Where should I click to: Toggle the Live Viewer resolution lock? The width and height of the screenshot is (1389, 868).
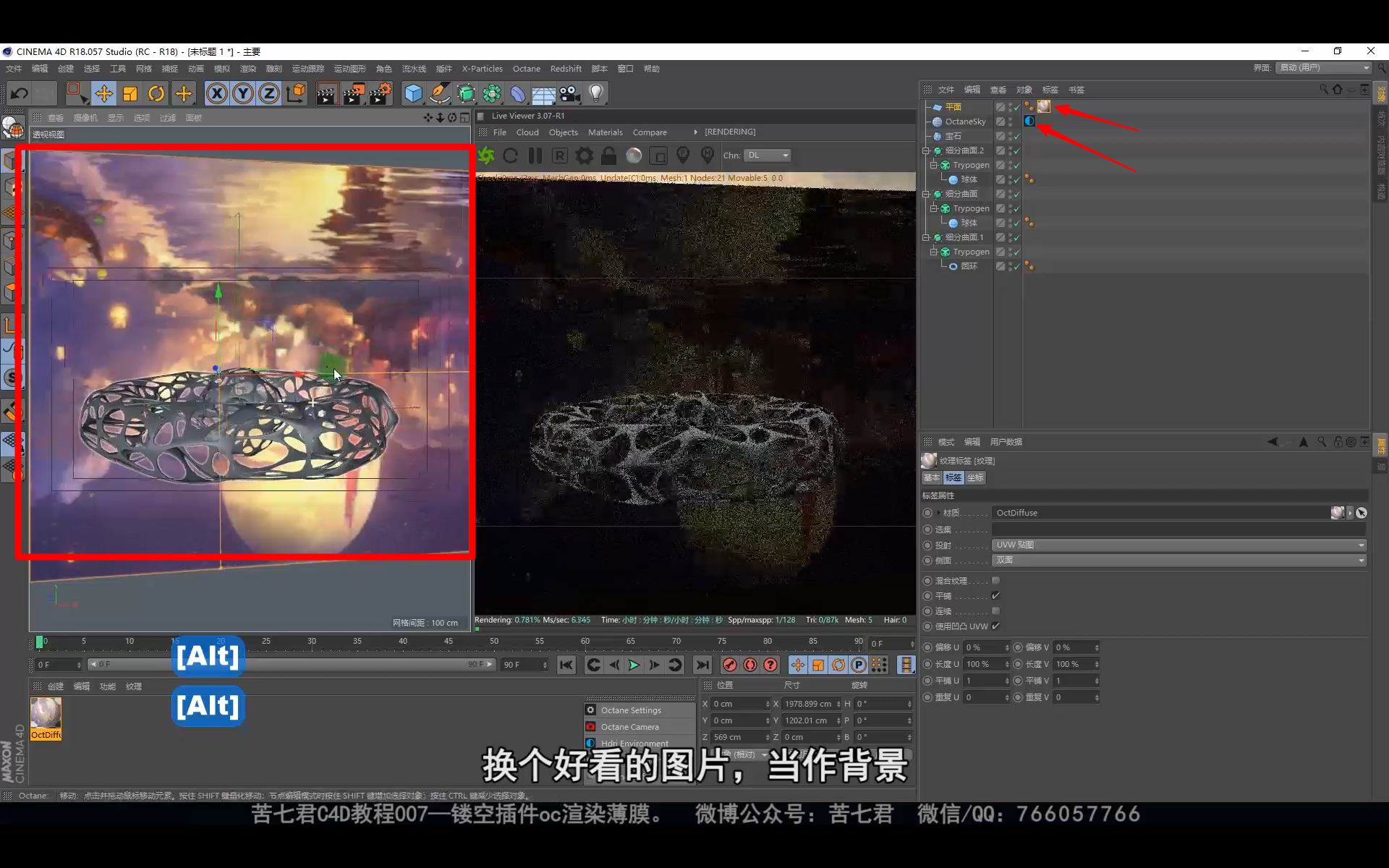(609, 156)
